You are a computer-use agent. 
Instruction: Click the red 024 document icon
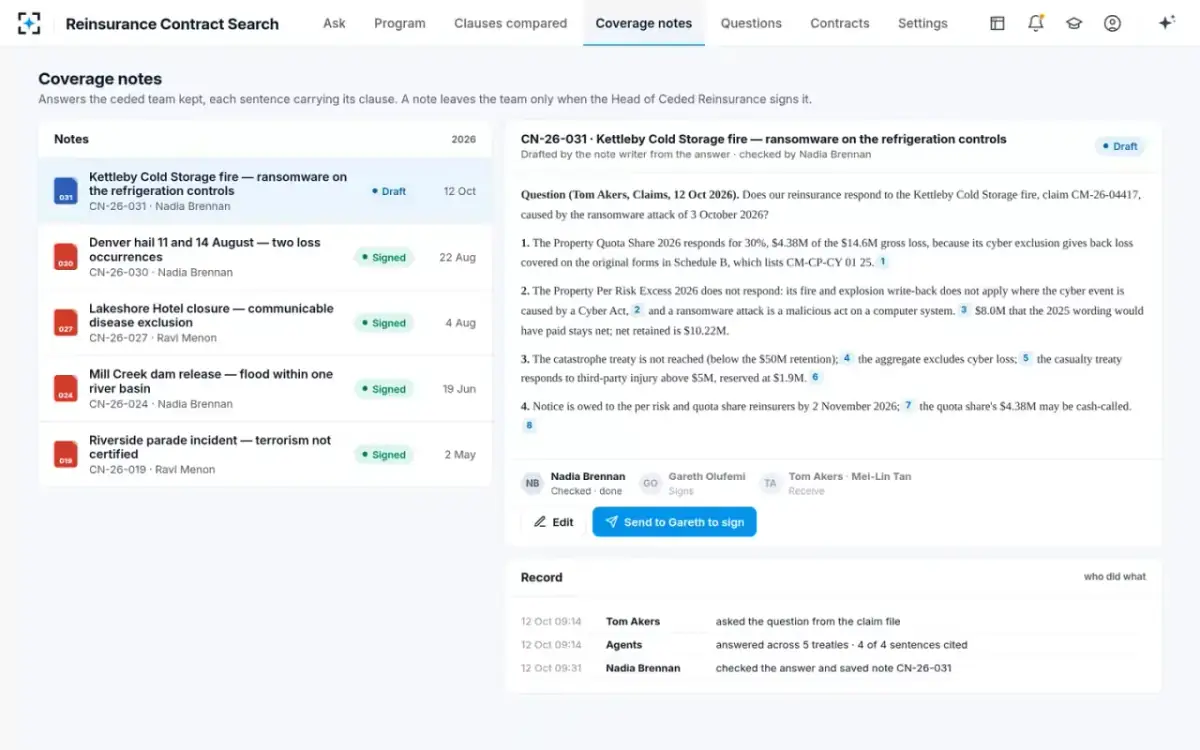65,389
